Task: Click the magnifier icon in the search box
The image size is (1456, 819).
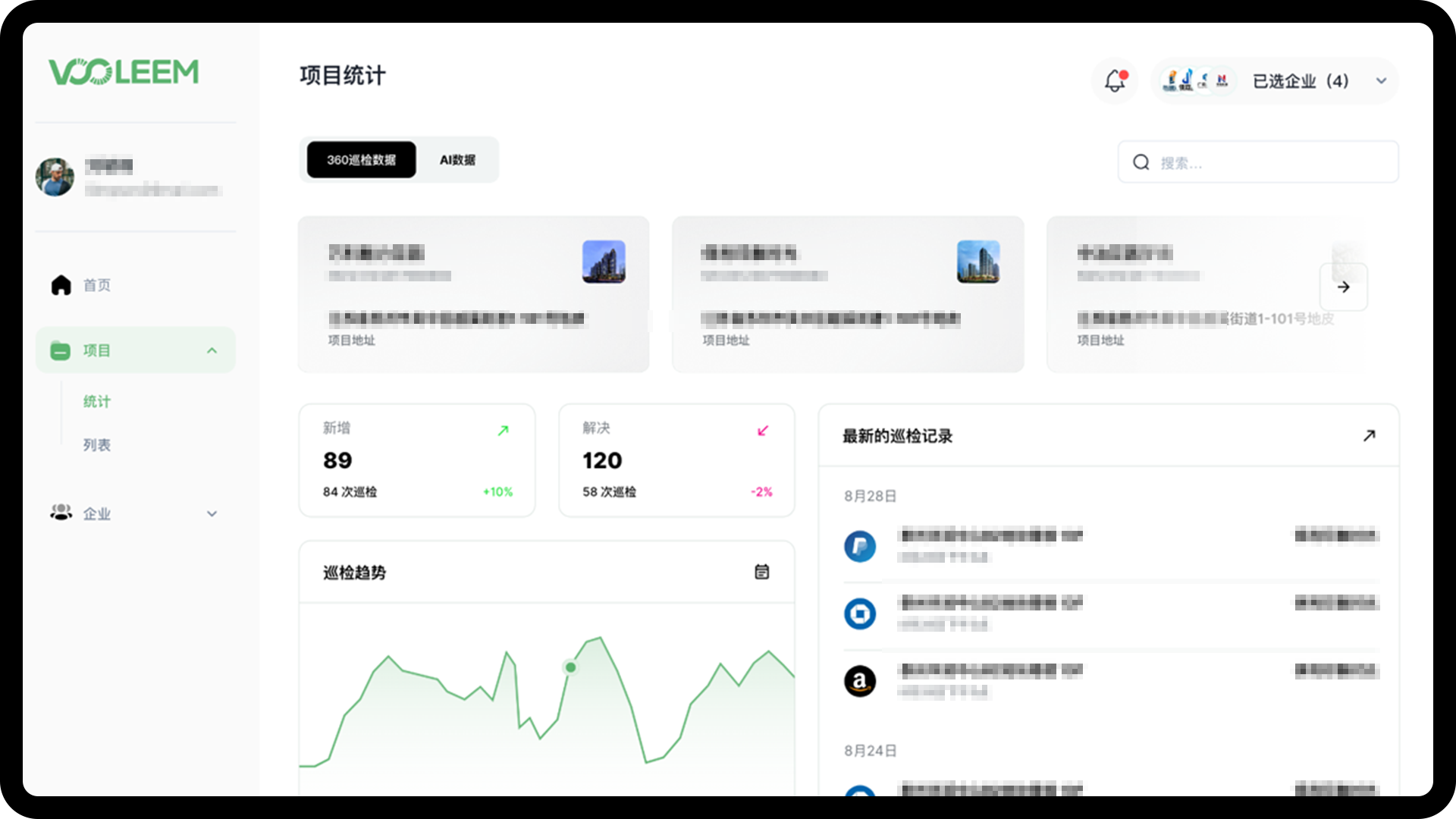Action: (1141, 162)
